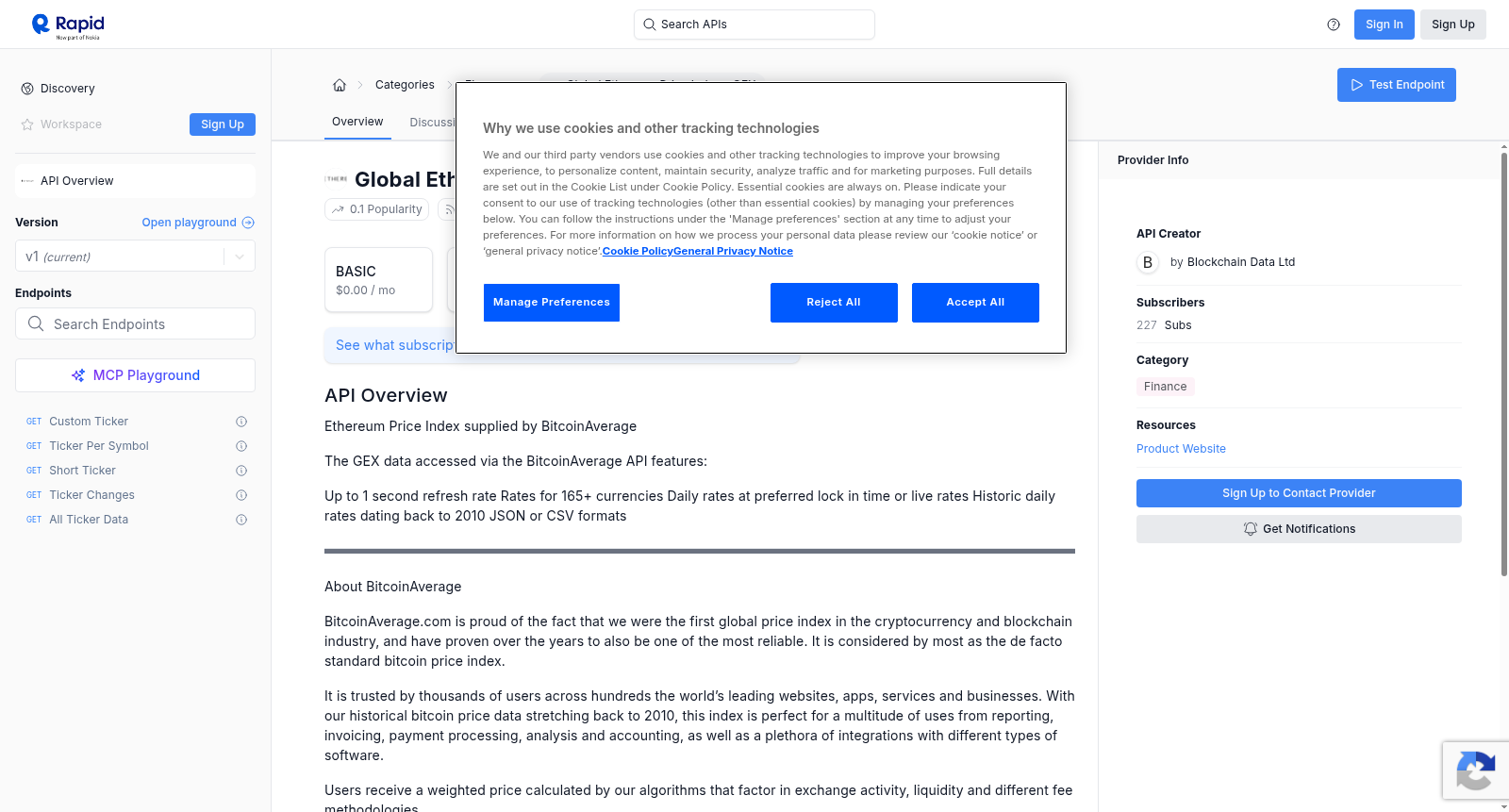
Task: Click the Workspace star icon
Action: [x=27, y=124]
